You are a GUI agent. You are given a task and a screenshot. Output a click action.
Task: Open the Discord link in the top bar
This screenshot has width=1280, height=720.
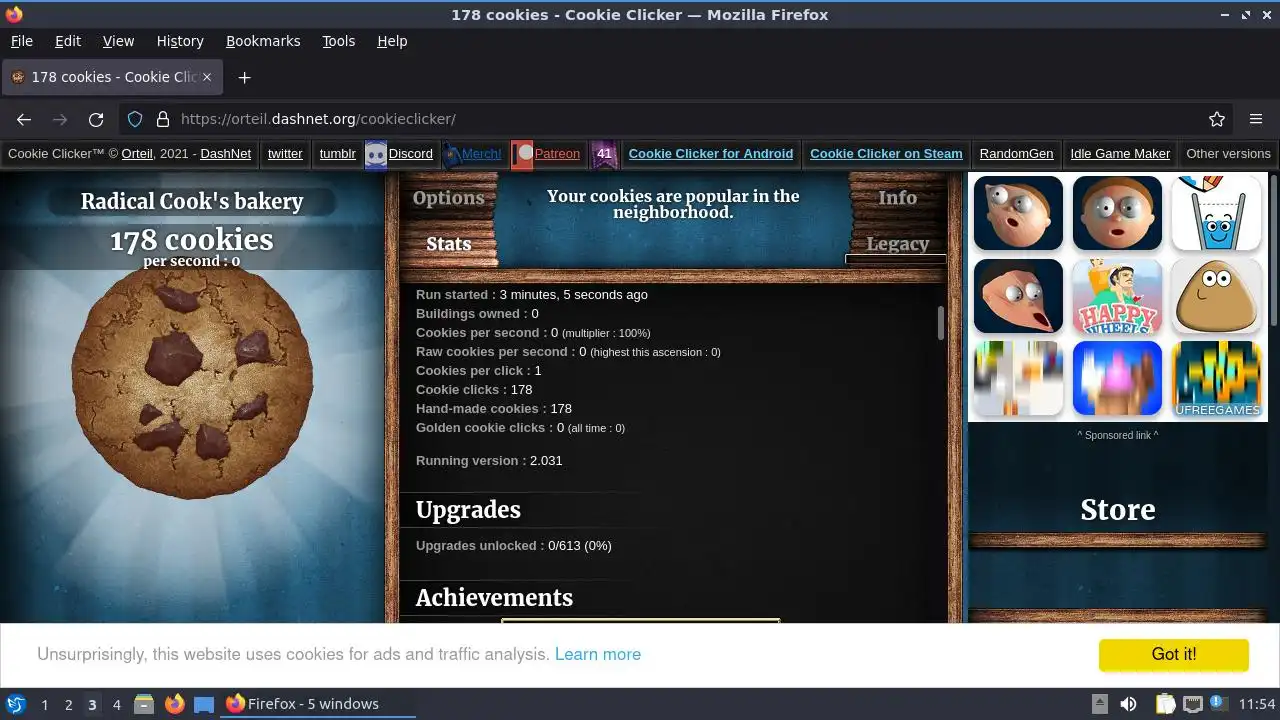point(399,154)
